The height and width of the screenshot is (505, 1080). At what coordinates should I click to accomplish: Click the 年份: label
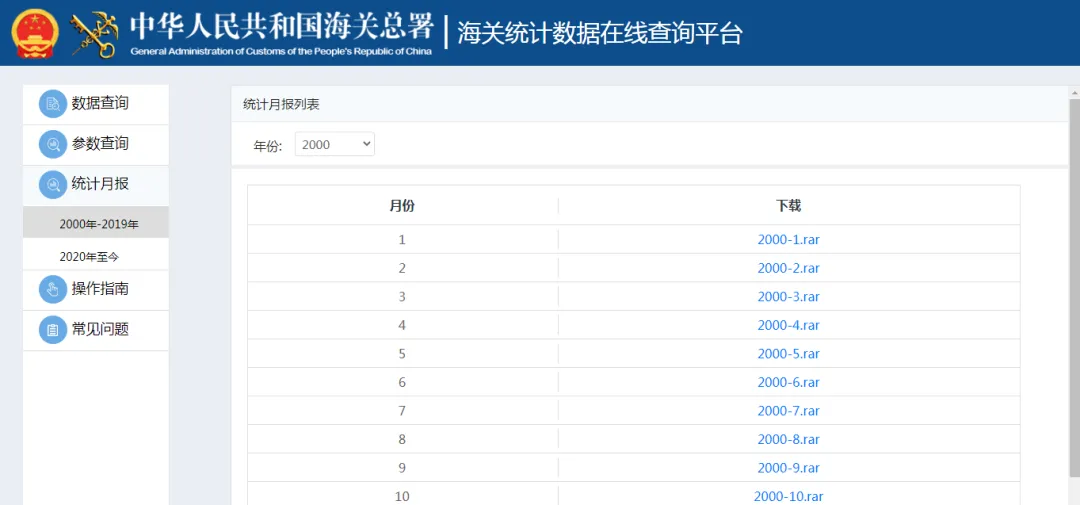pyautogui.click(x=268, y=146)
